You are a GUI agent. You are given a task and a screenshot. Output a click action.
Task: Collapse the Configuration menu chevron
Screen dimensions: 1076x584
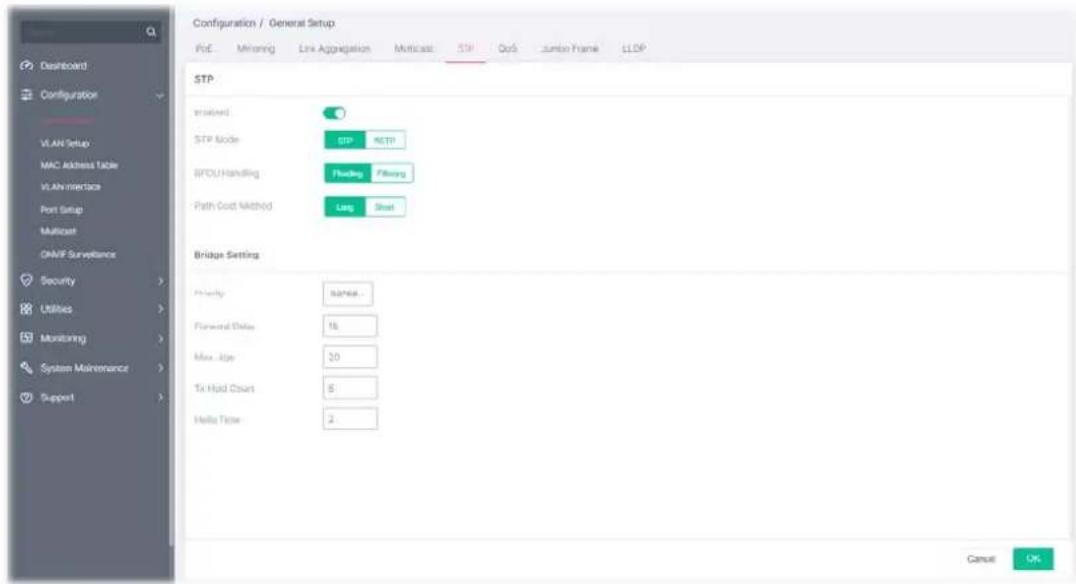click(160, 95)
